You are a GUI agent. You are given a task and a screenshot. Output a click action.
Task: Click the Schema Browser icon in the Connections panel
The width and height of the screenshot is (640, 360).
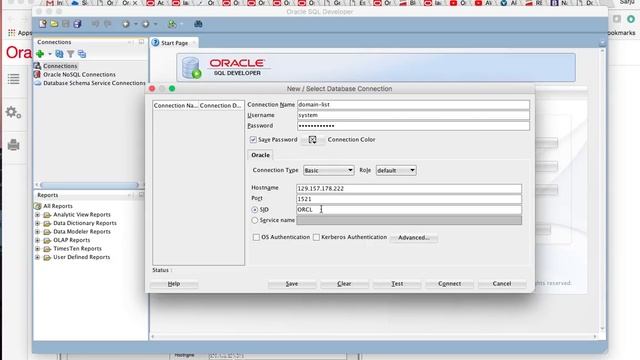tap(82, 54)
